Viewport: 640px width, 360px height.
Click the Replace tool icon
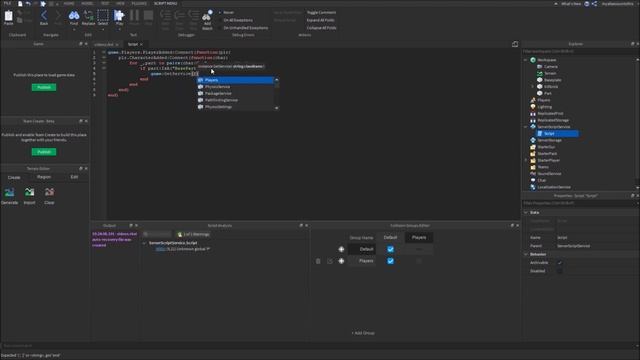point(88,16)
